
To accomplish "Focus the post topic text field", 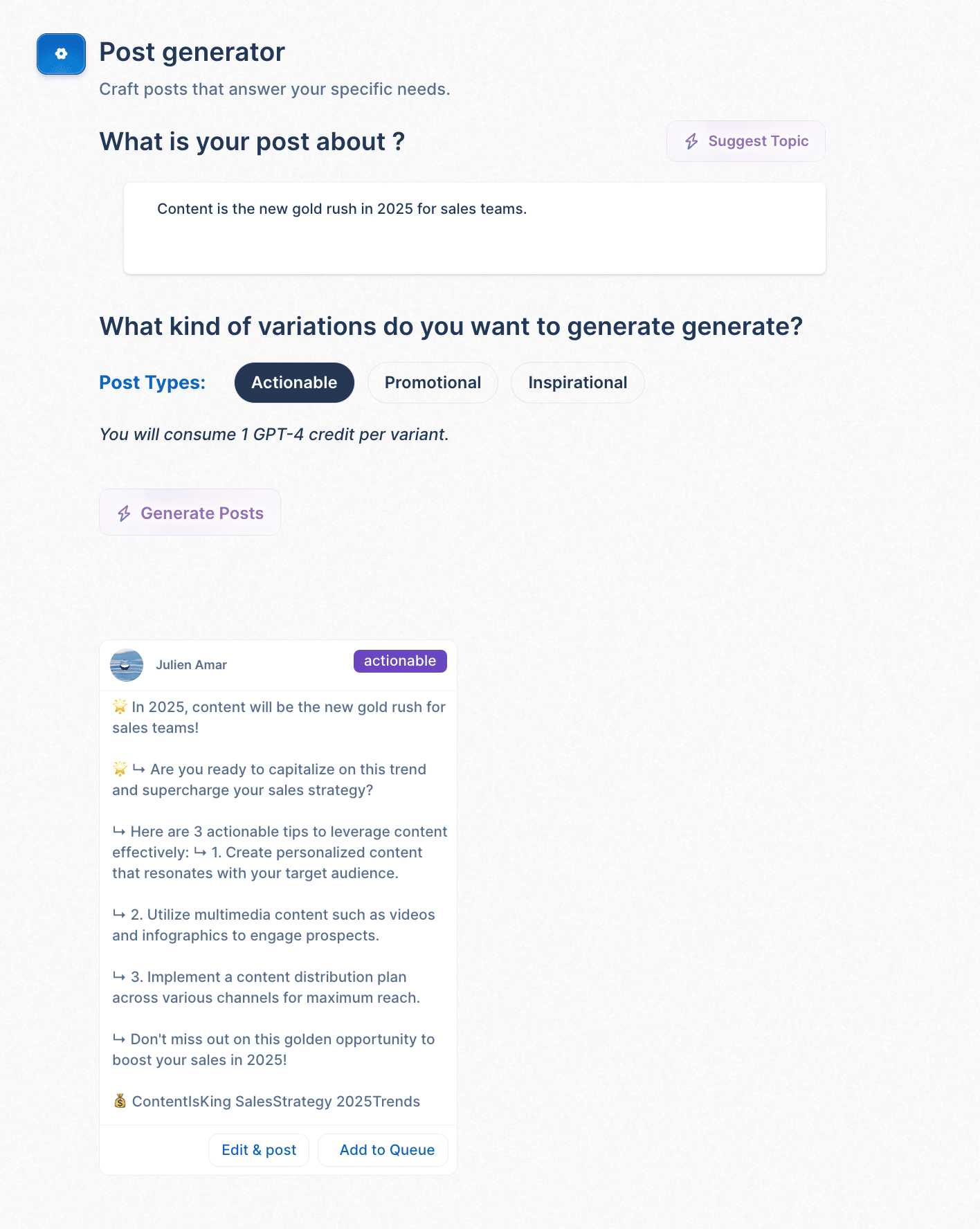I will [475, 228].
